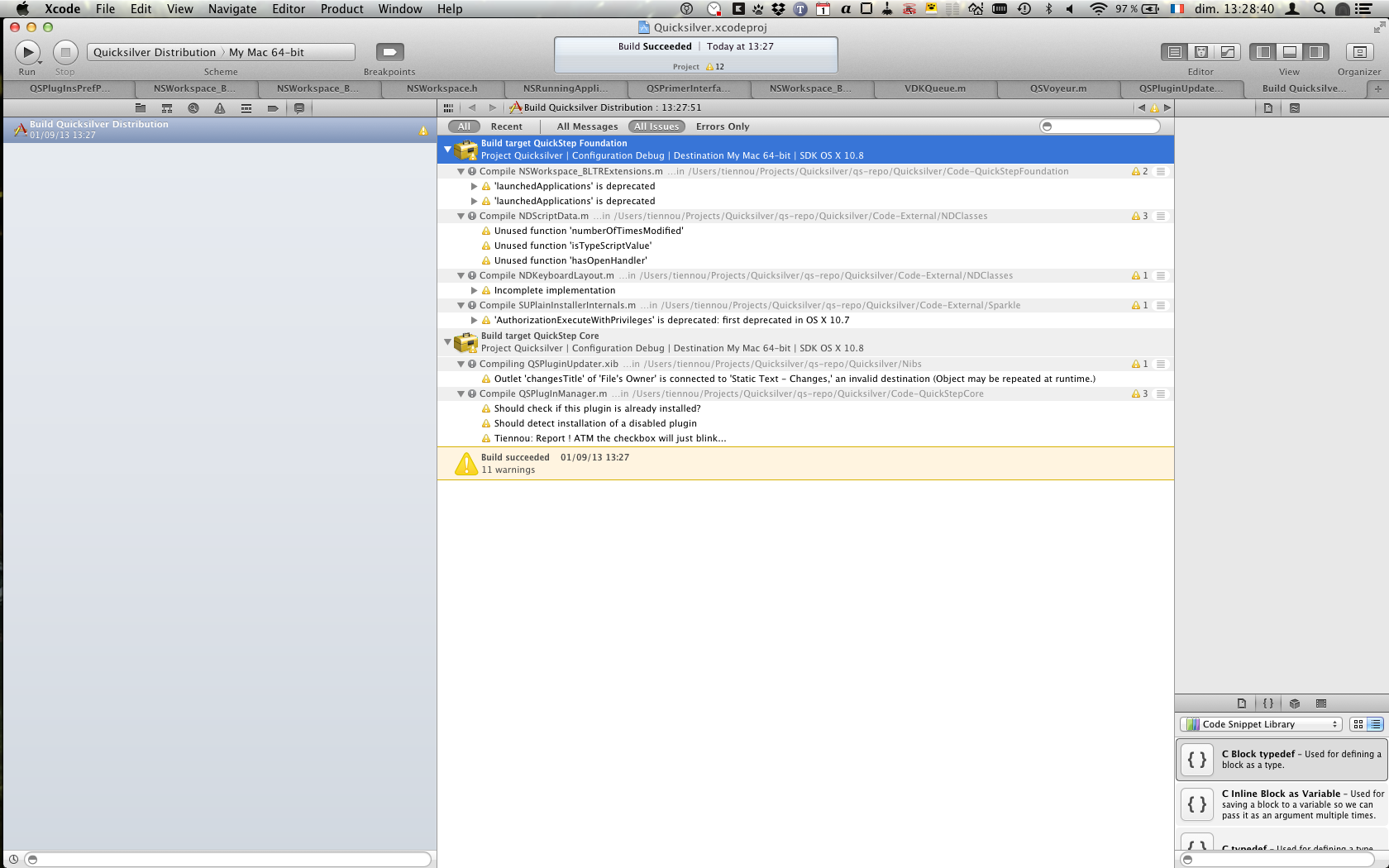The height and width of the screenshot is (868, 1389).
Task: Open related files grid icon in jump bar
Action: pyautogui.click(x=448, y=107)
